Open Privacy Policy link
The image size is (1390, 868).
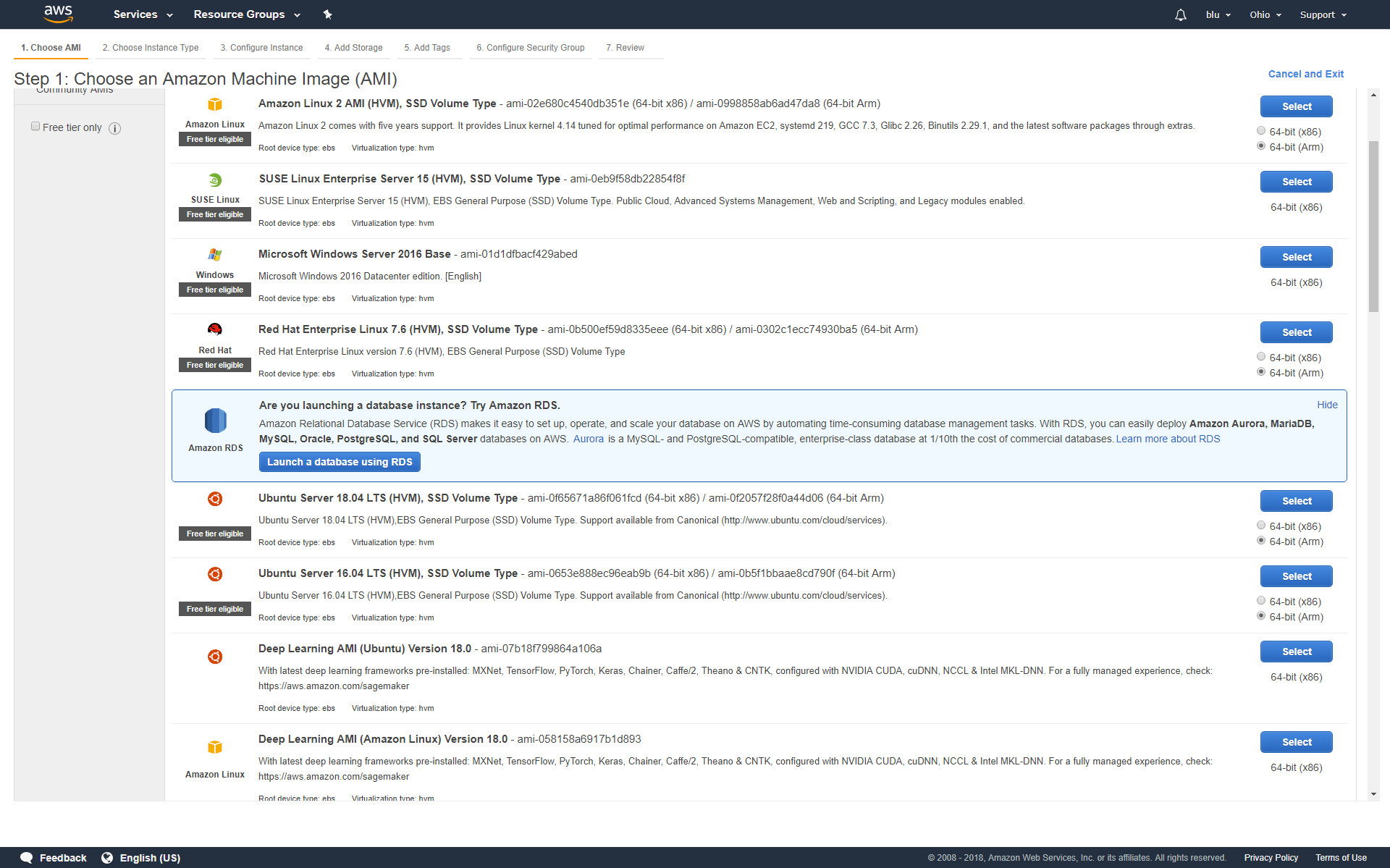(1271, 858)
